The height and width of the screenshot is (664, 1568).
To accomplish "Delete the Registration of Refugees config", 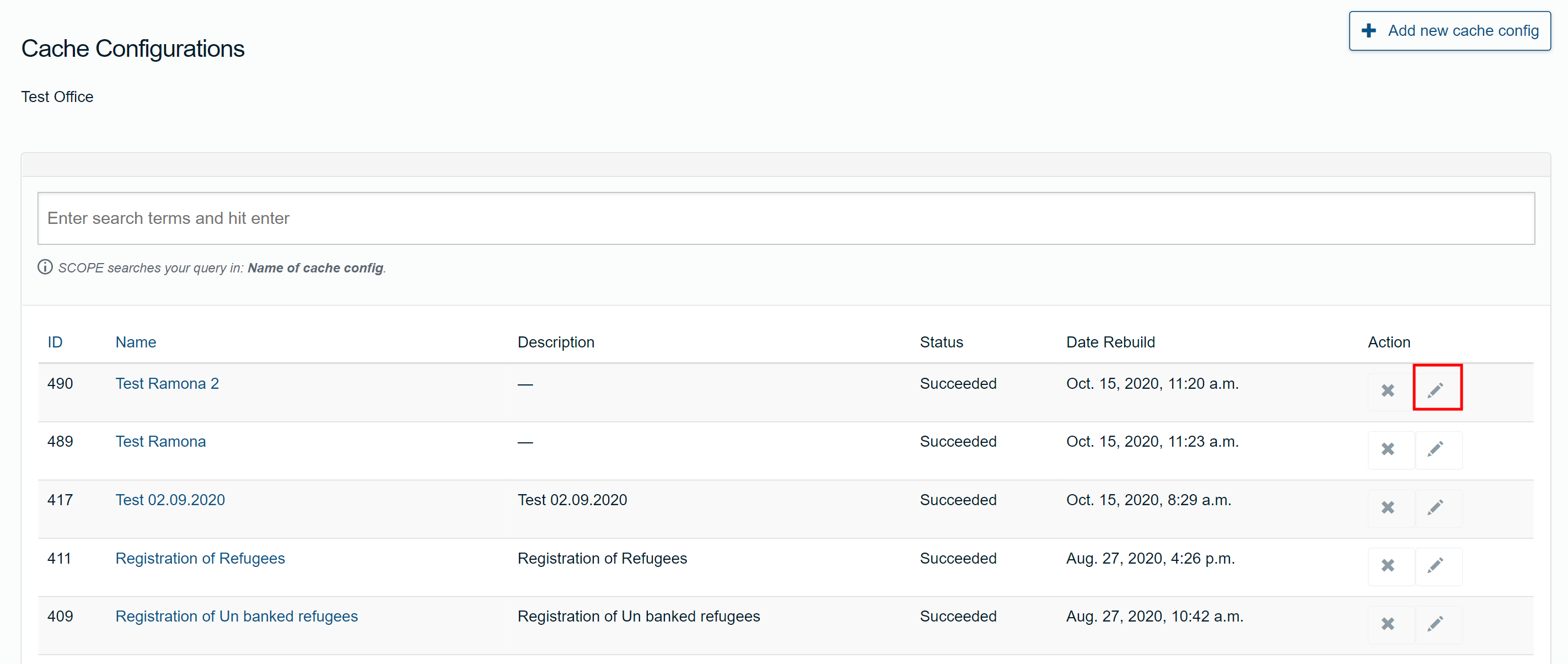I will (1388, 565).
